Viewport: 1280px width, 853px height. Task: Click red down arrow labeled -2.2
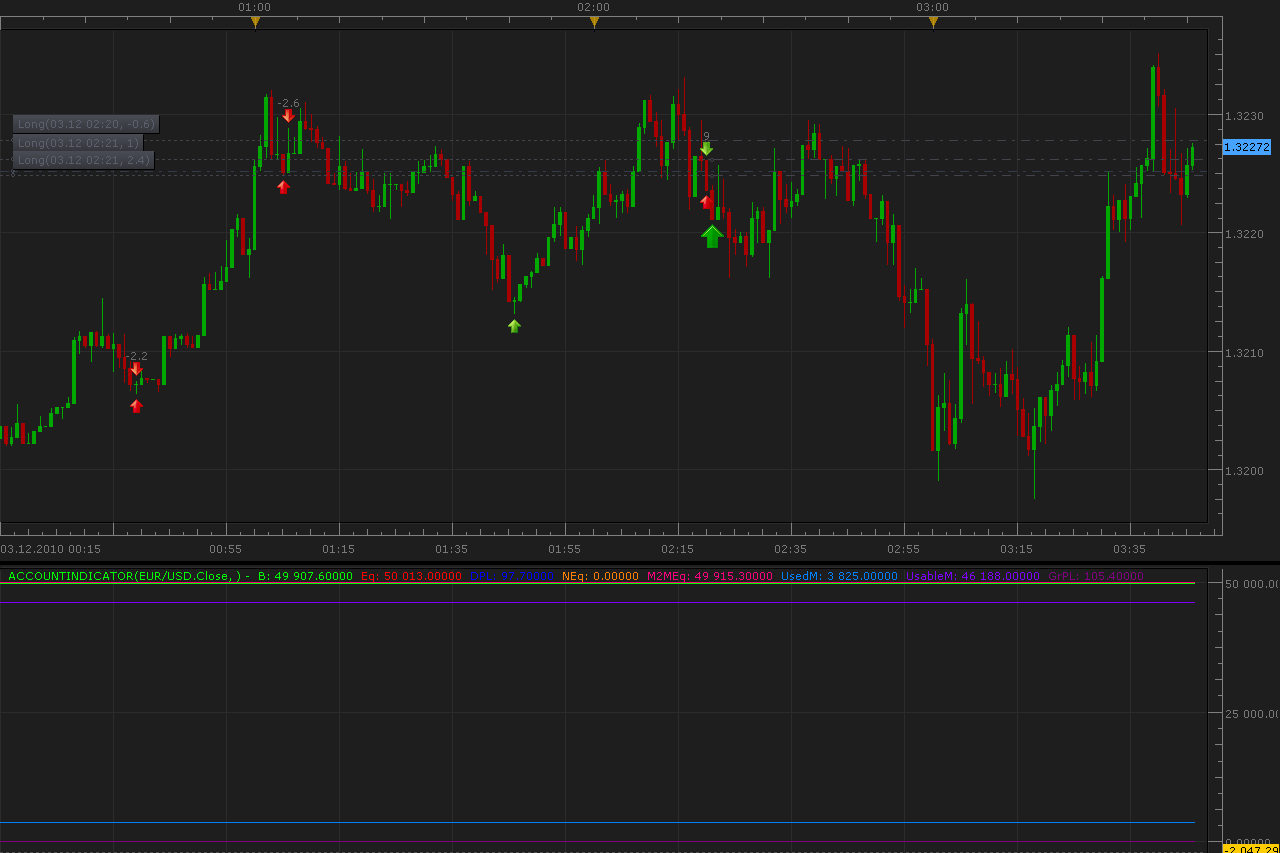pyautogui.click(x=136, y=369)
